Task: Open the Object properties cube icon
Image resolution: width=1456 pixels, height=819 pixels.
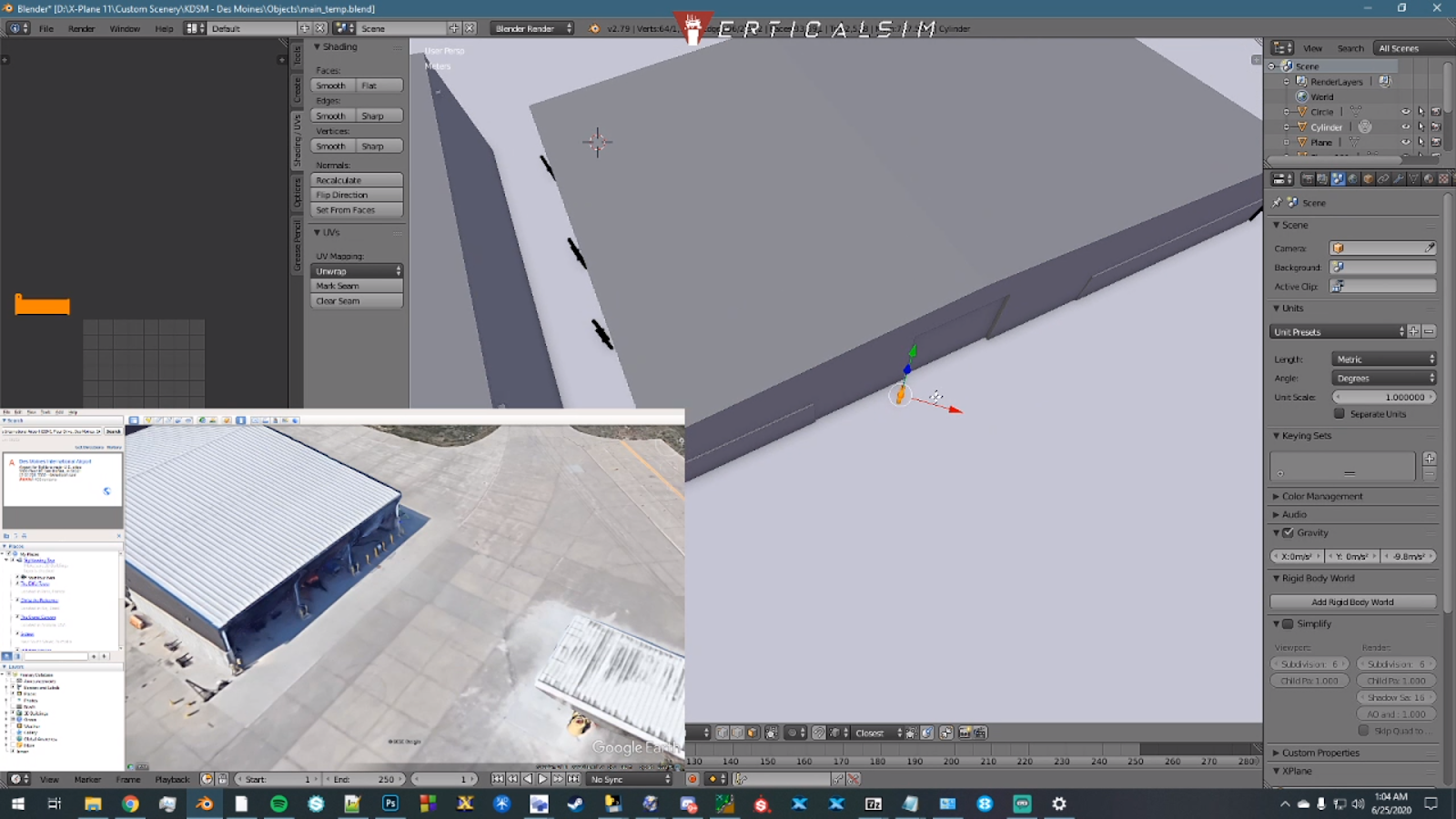Action: (1368, 179)
